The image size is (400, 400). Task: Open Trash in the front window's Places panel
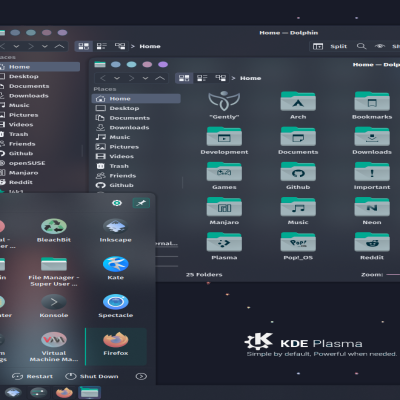[136, 166]
